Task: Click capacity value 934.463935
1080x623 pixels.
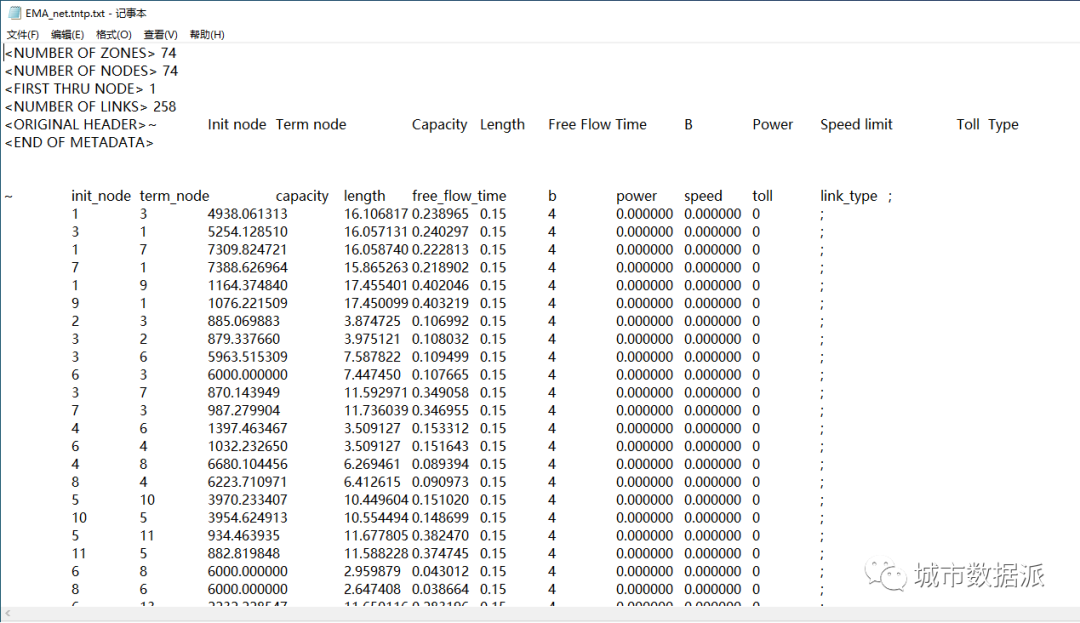Action: coord(244,536)
